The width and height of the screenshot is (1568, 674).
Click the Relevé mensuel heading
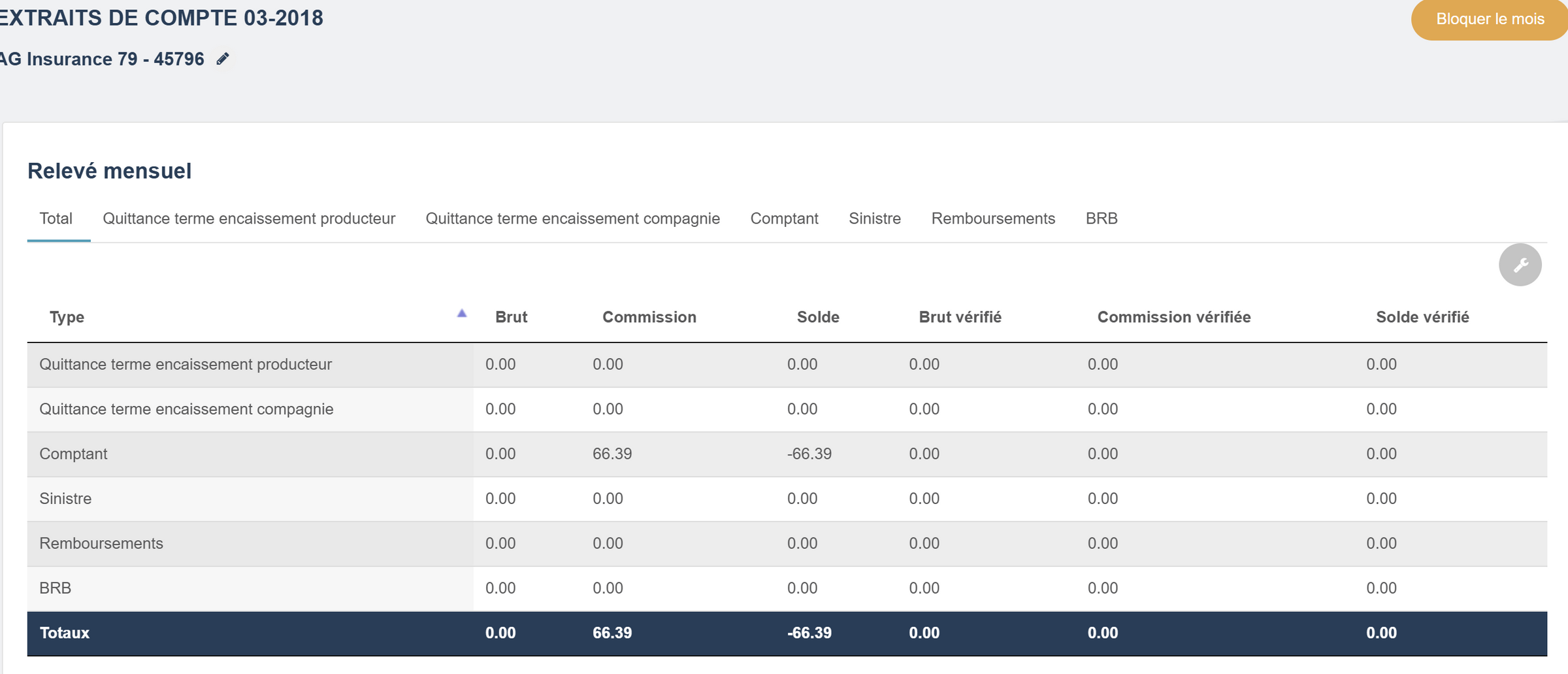point(109,171)
